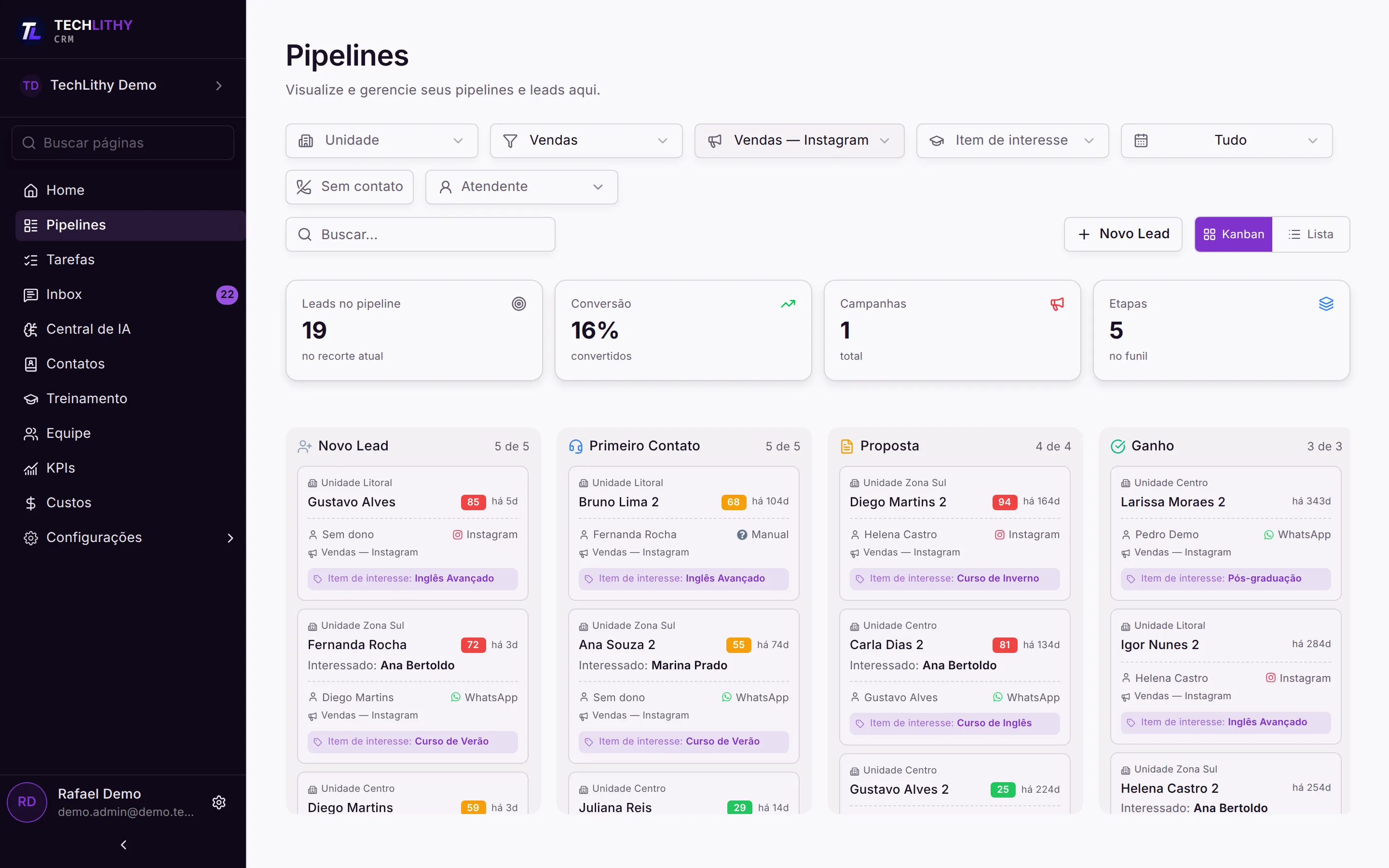Open Central de IA page
This screenshot has width=1389, height=868.
click(130, 329)
